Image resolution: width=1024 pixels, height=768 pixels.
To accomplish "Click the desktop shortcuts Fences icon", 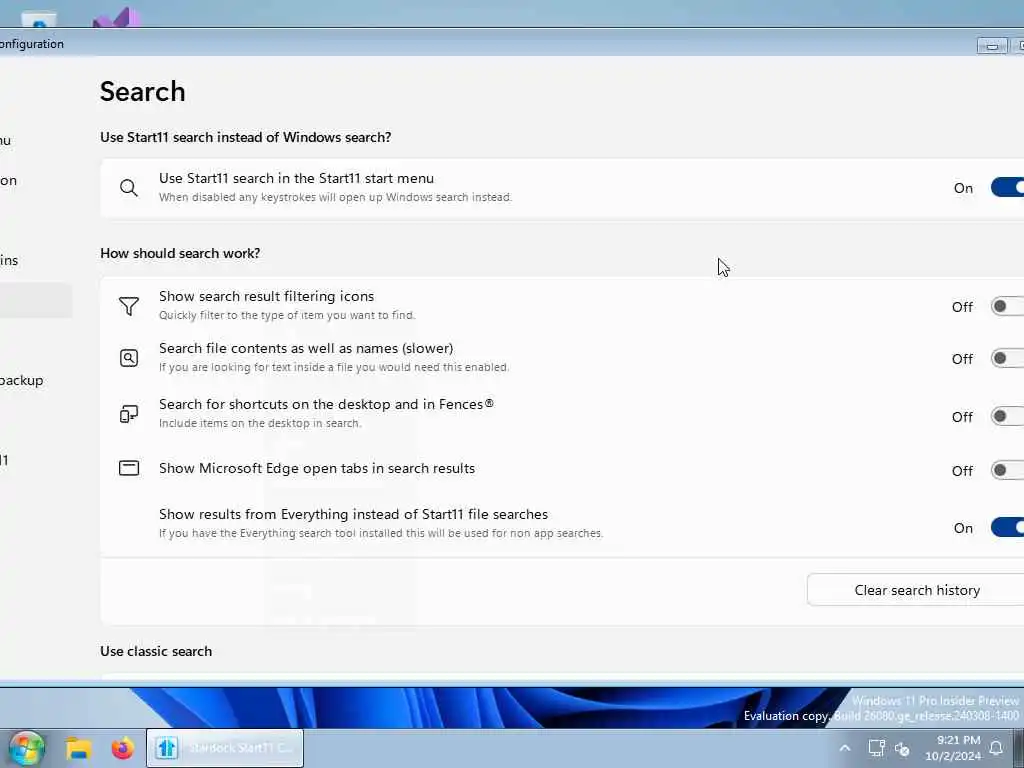I will [129, 414].
